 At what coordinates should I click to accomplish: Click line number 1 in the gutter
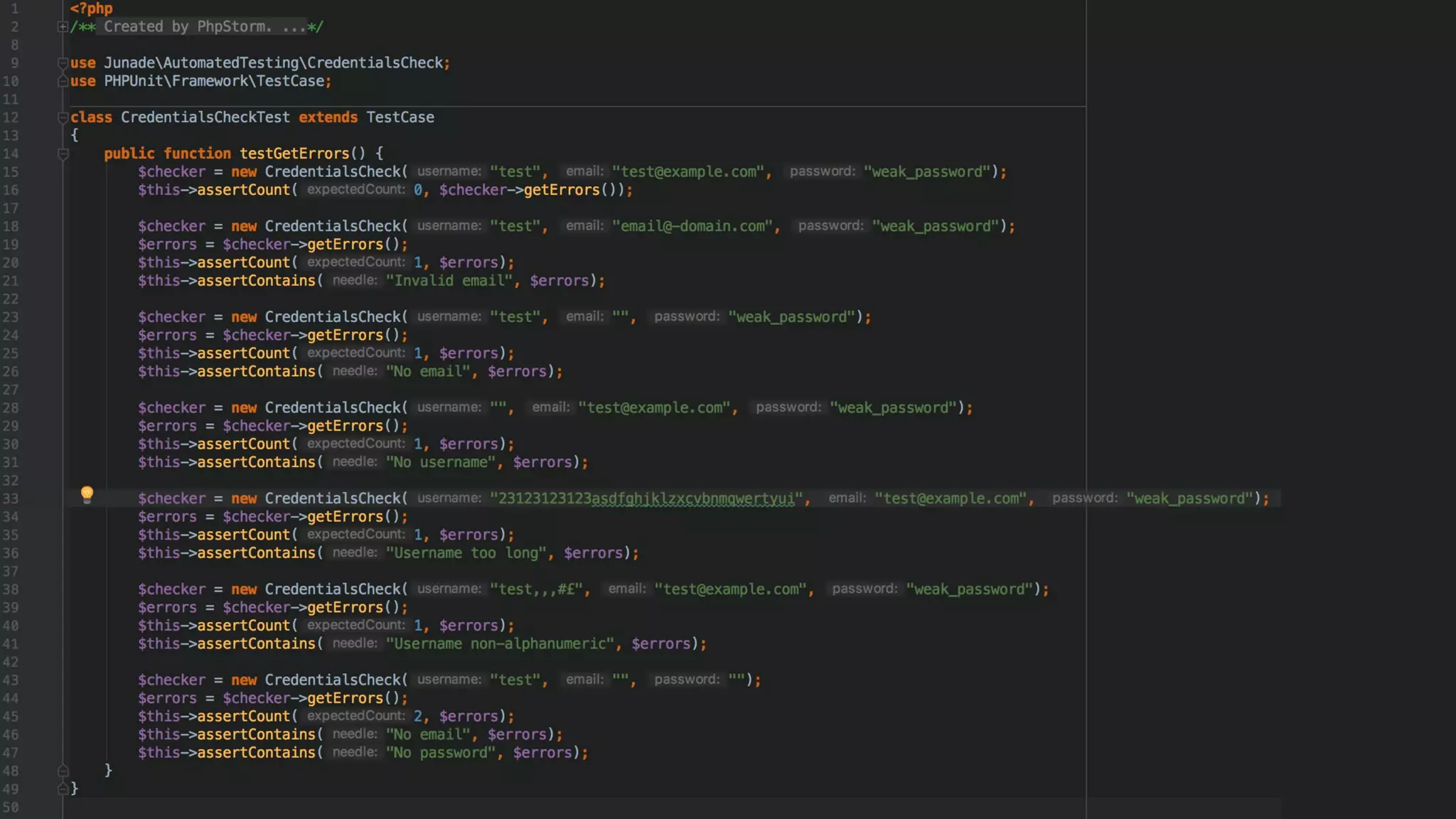pyautogui.click(x=14, y=9)
